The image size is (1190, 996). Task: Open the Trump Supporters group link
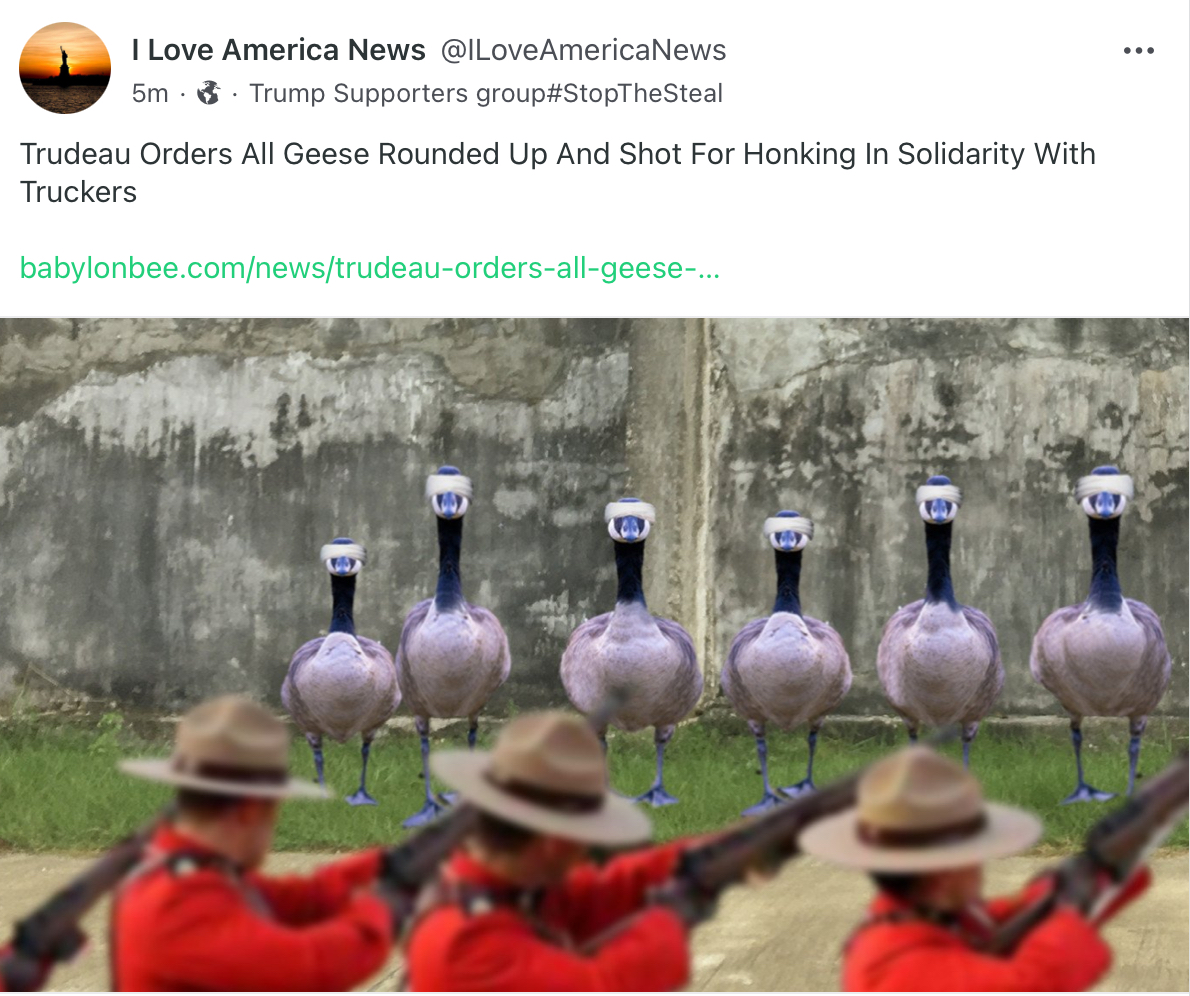click(397, 93)
